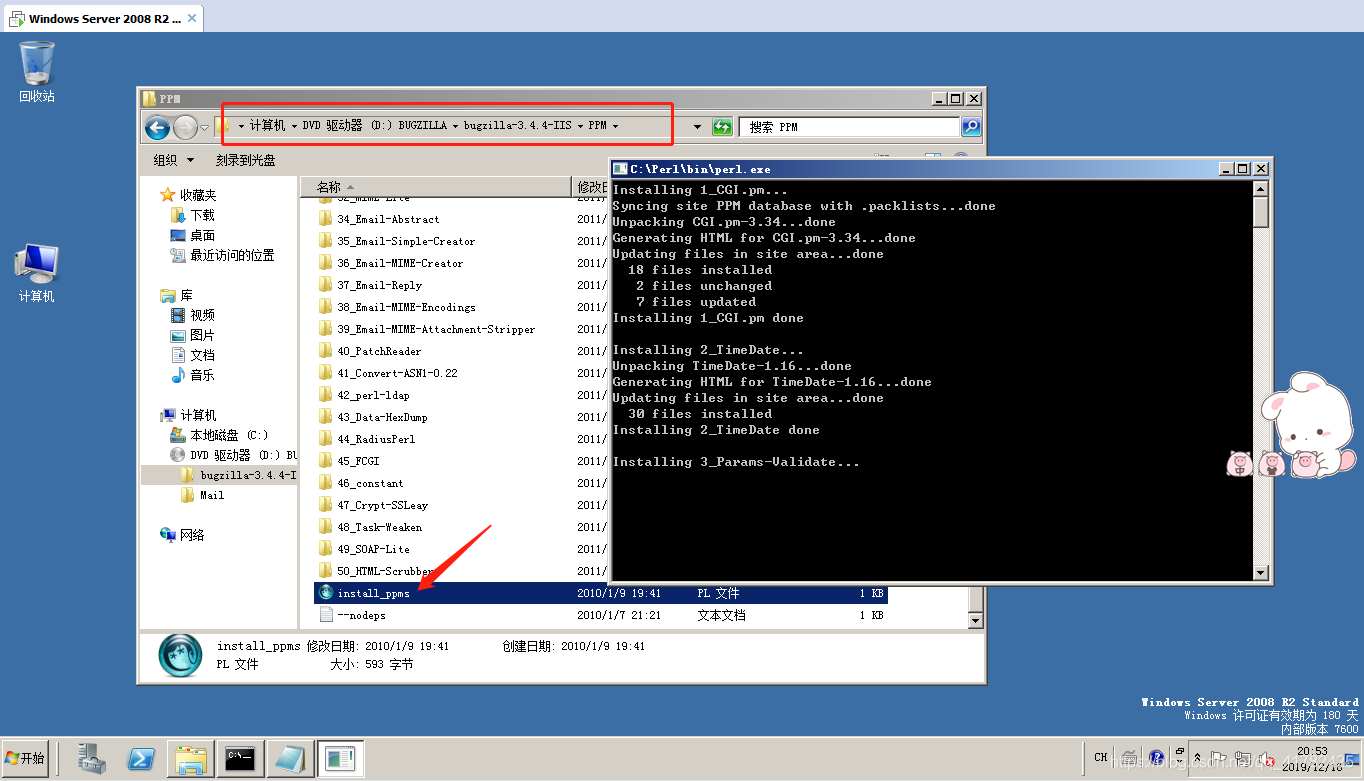Open the 组织 menu
The width and height of the screenshot is (1364, 781).
click(174, 160)
